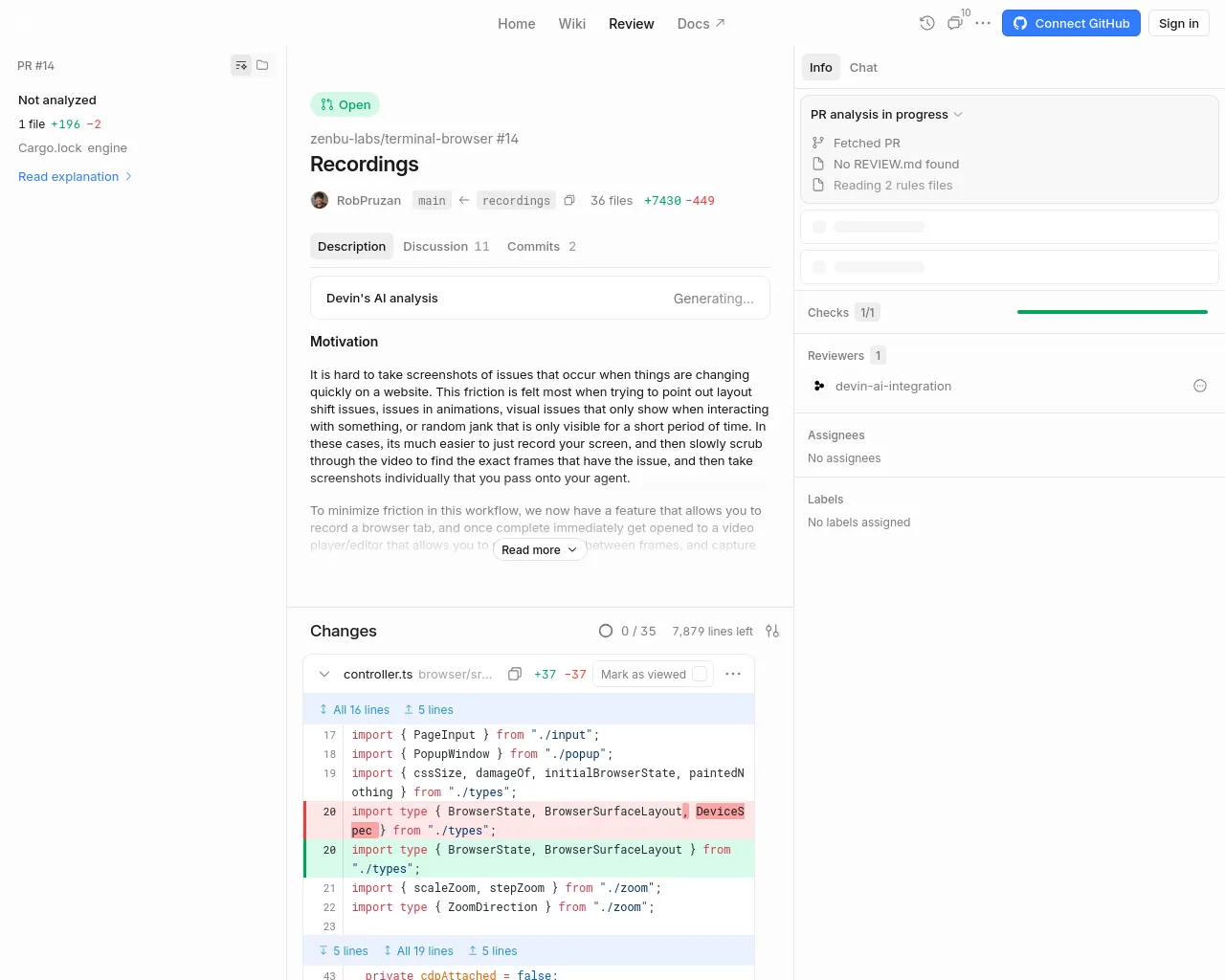Viewport: 1225px width, 980px height.
Task: Expand 5 lines up before line 43
Action: pyautogui.click(x=493, y=950)
